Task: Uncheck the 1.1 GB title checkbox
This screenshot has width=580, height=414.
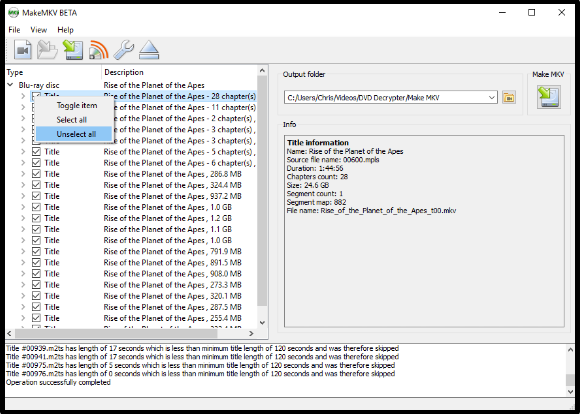Action: [36, 229]
